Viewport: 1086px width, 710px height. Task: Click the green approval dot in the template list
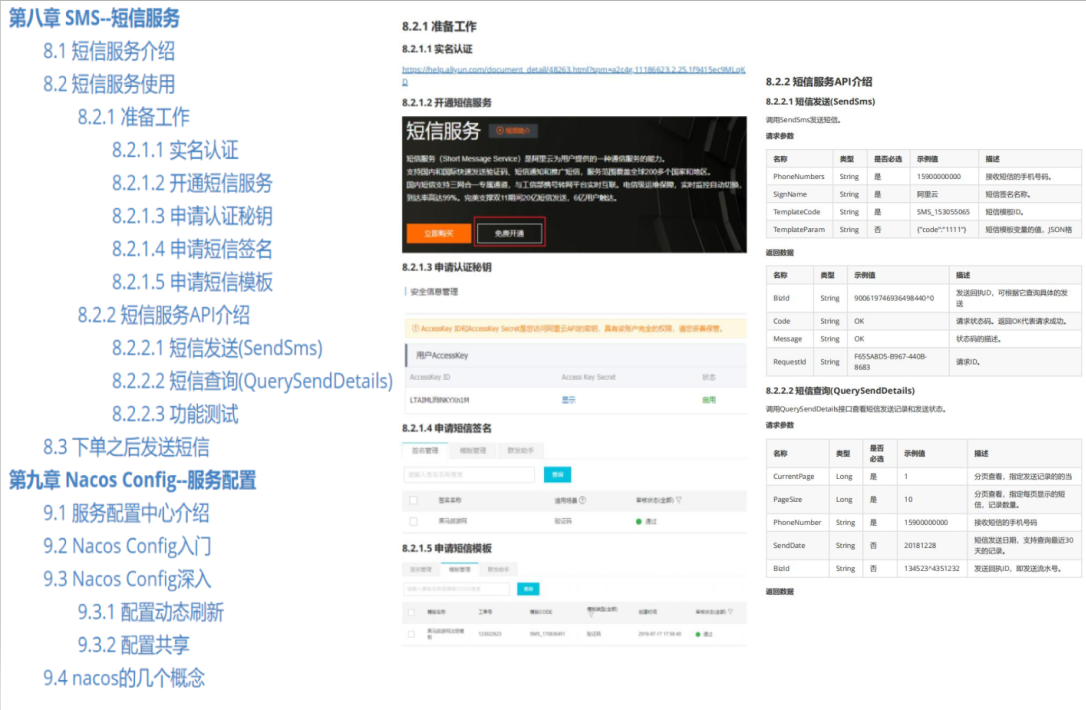coord(698,634)
